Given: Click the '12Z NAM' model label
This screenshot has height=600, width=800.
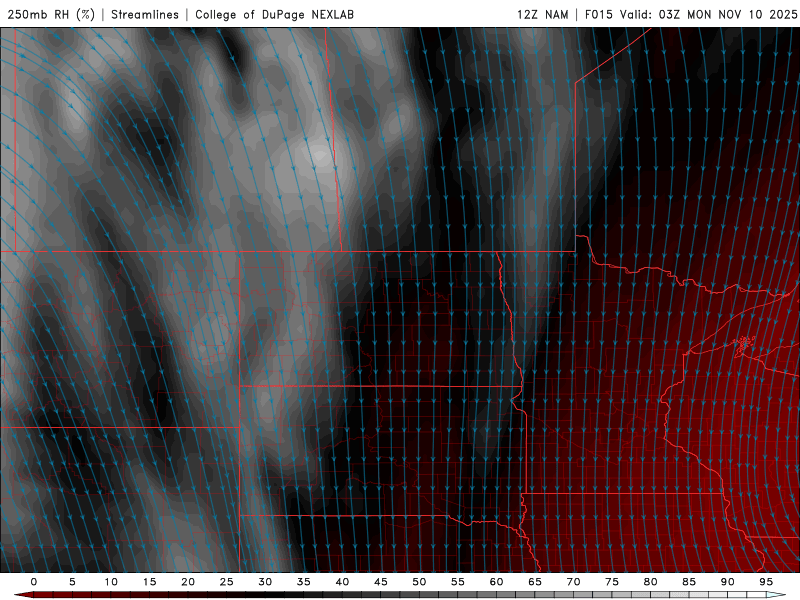Looking at the screenshot, I should pyautogui.click(x=542, y=14).
